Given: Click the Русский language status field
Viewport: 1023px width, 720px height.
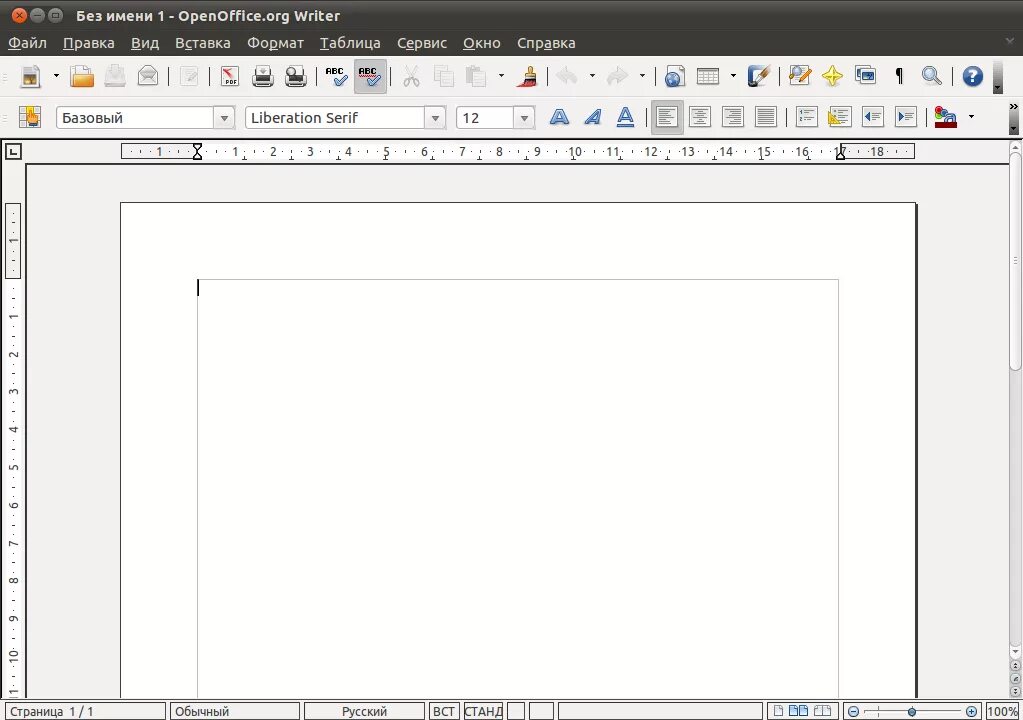Looking at the screenshot, I should point(364,712).
